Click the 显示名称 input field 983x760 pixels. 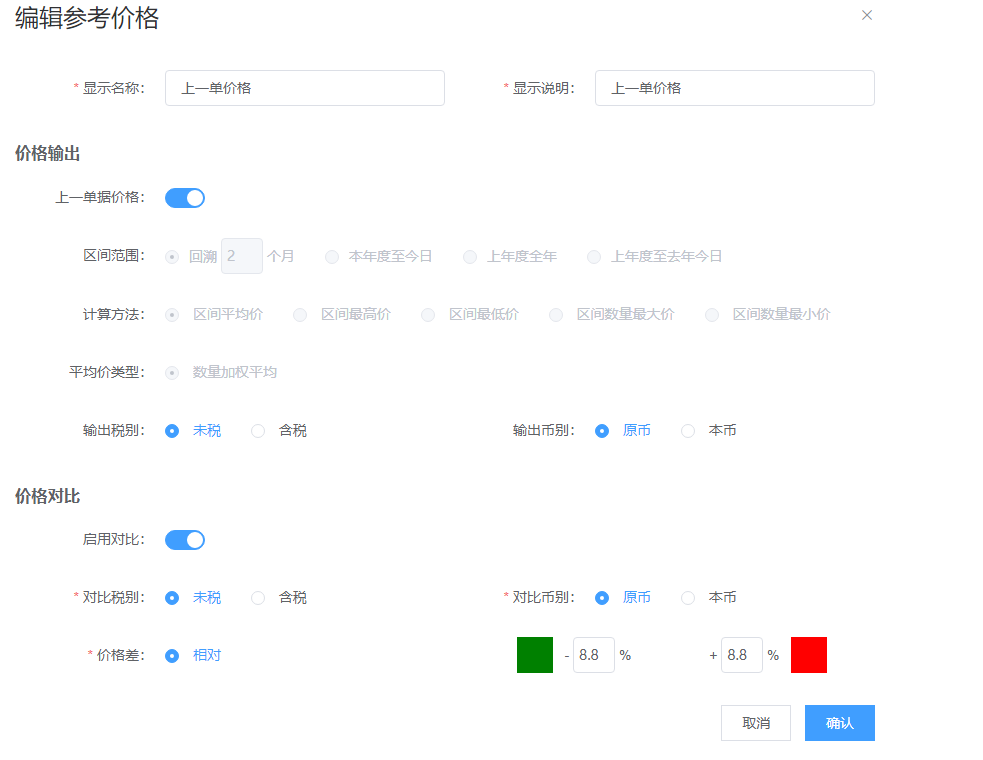(x=304, y=88)
